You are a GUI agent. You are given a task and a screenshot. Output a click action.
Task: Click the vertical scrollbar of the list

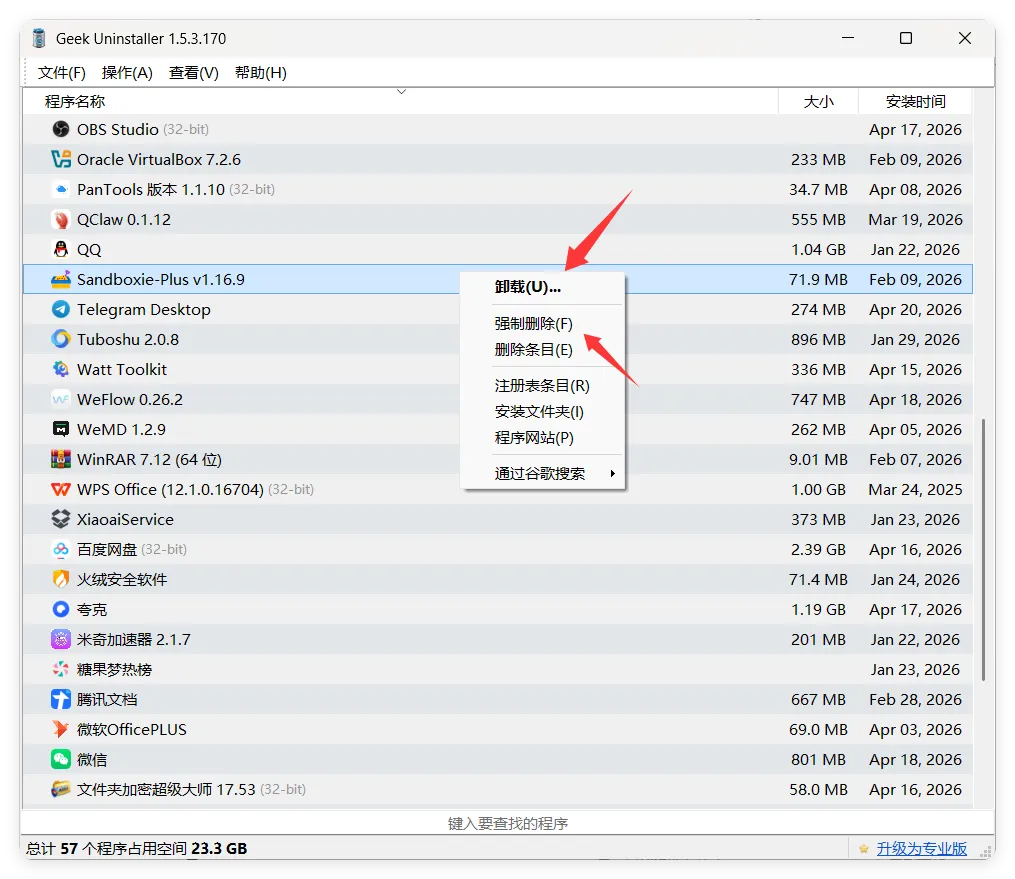(983, 550)
